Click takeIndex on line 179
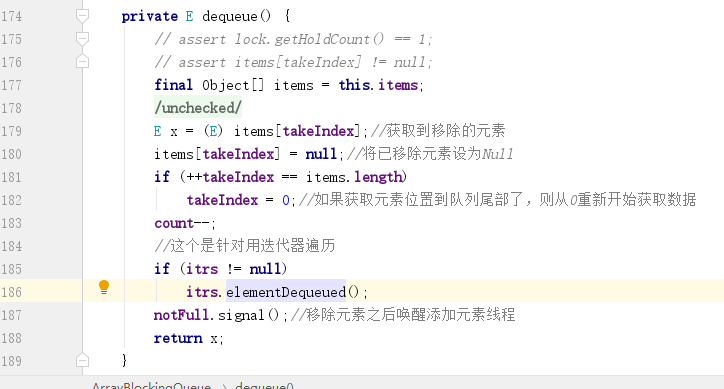724x389 pixels. click(319, 131)
